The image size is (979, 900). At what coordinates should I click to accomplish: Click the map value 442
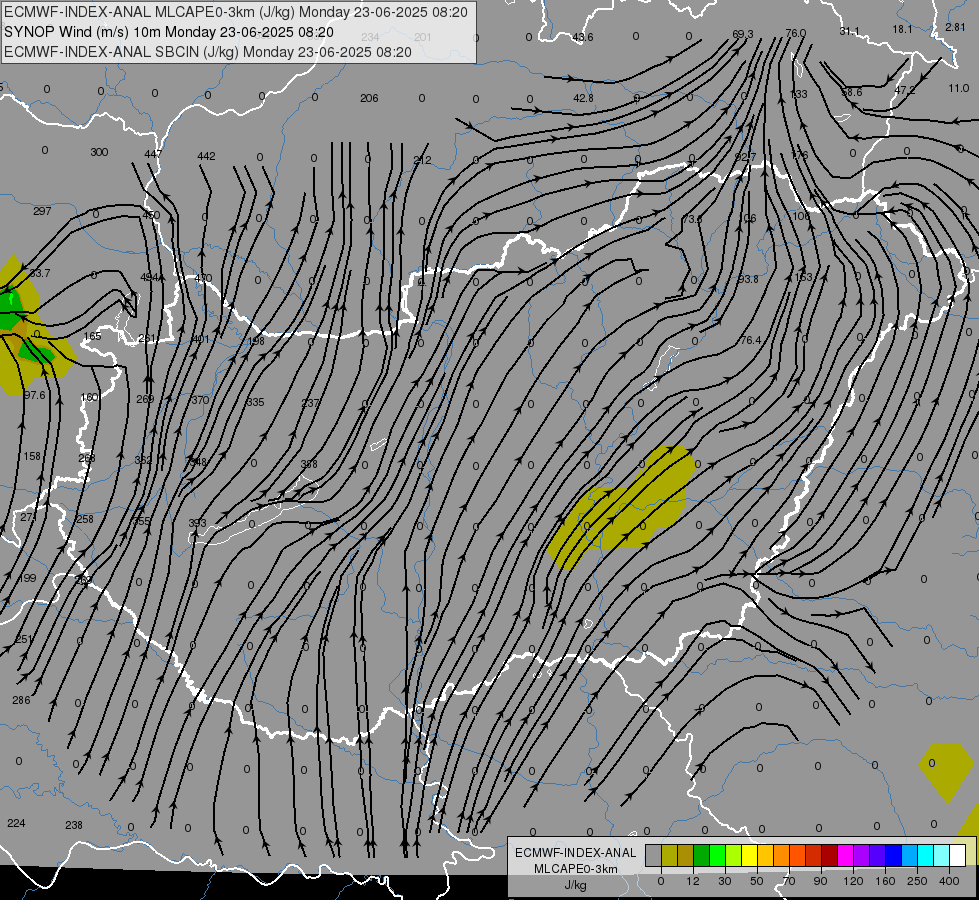point(206,156)
